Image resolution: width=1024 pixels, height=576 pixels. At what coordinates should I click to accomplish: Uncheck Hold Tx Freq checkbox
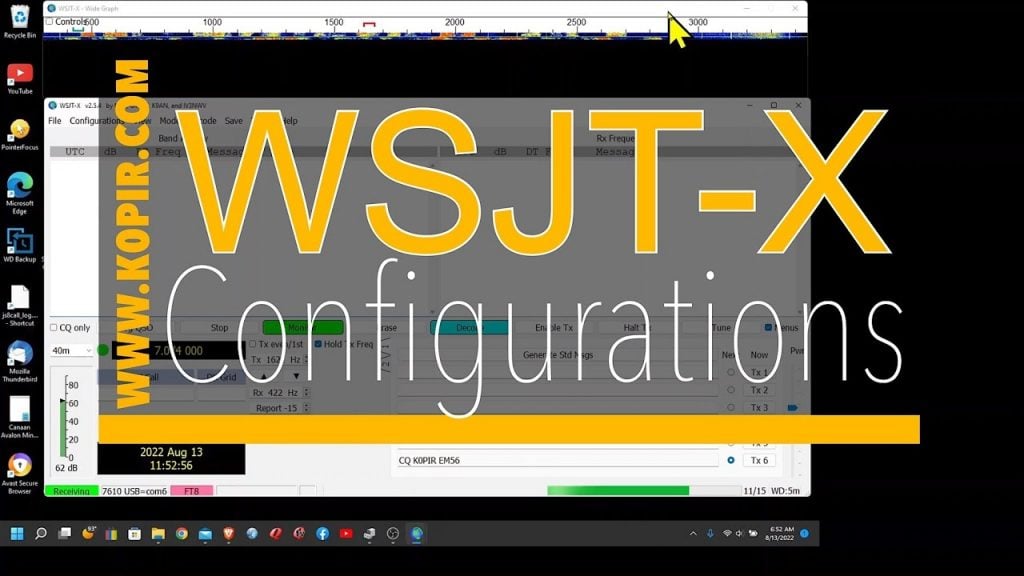(x=318, y=344)
